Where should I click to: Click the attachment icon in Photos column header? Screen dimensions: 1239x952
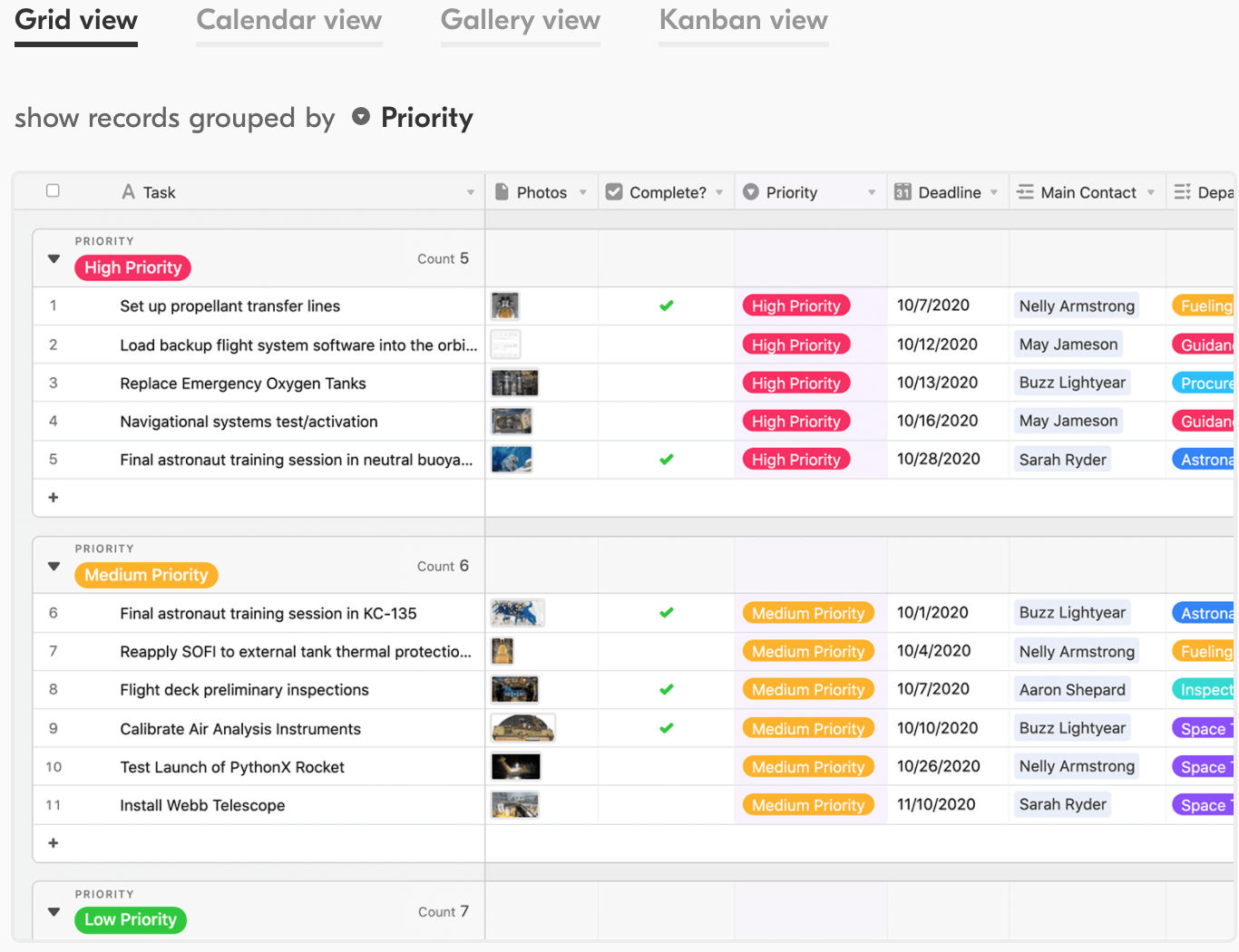[x=502, y=192]
